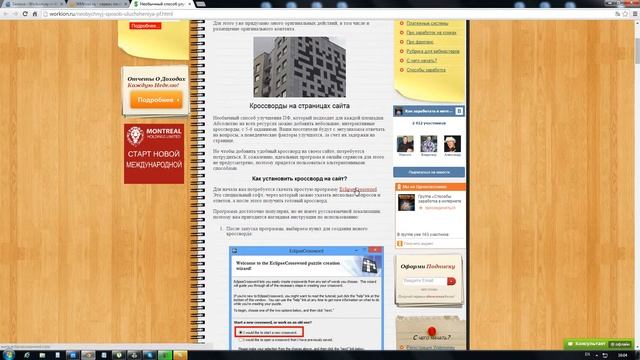Open the Windows Start menu
640x360 pixels.
8,355
